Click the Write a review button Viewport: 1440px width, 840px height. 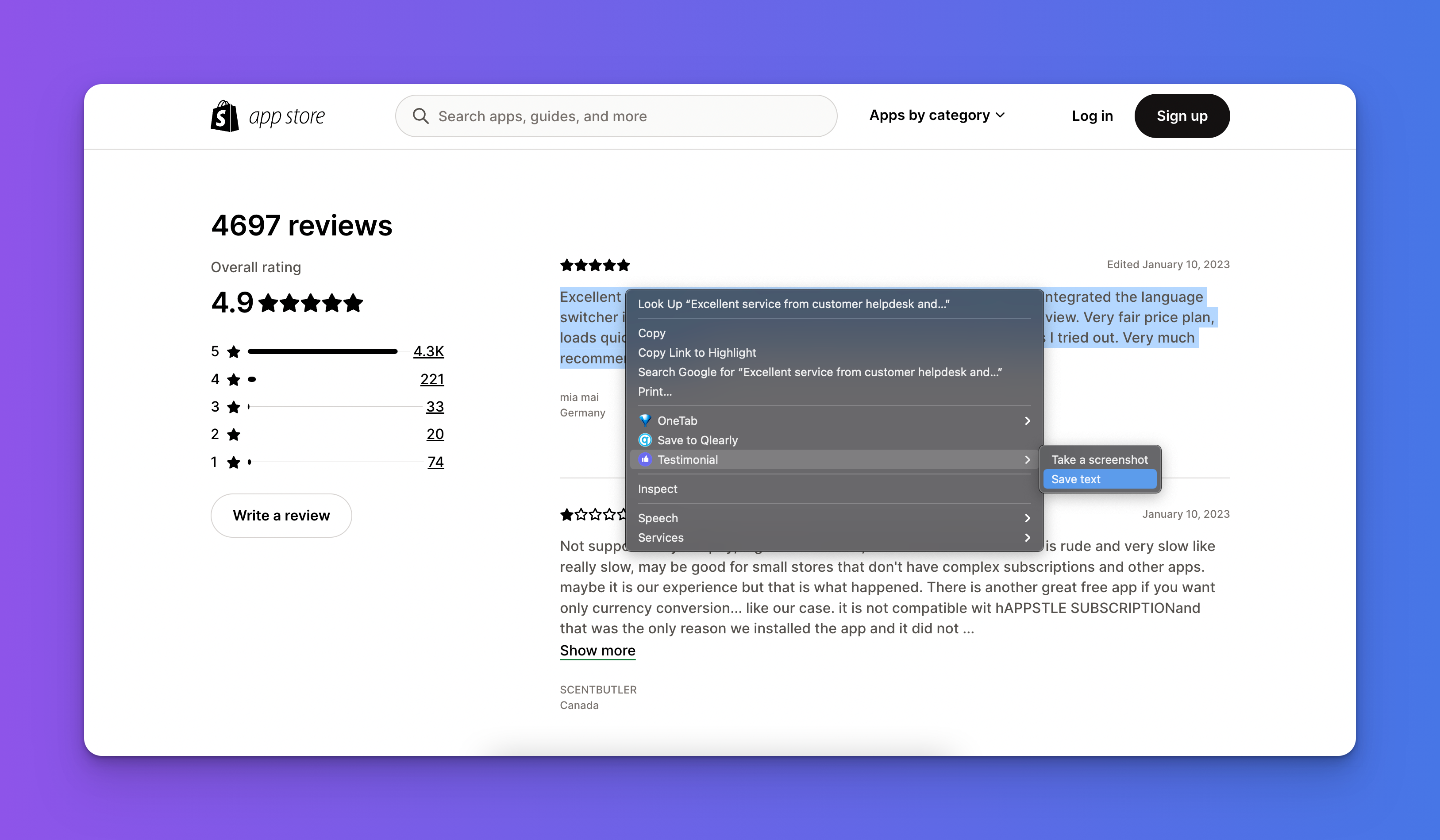[x=281, y=516]
